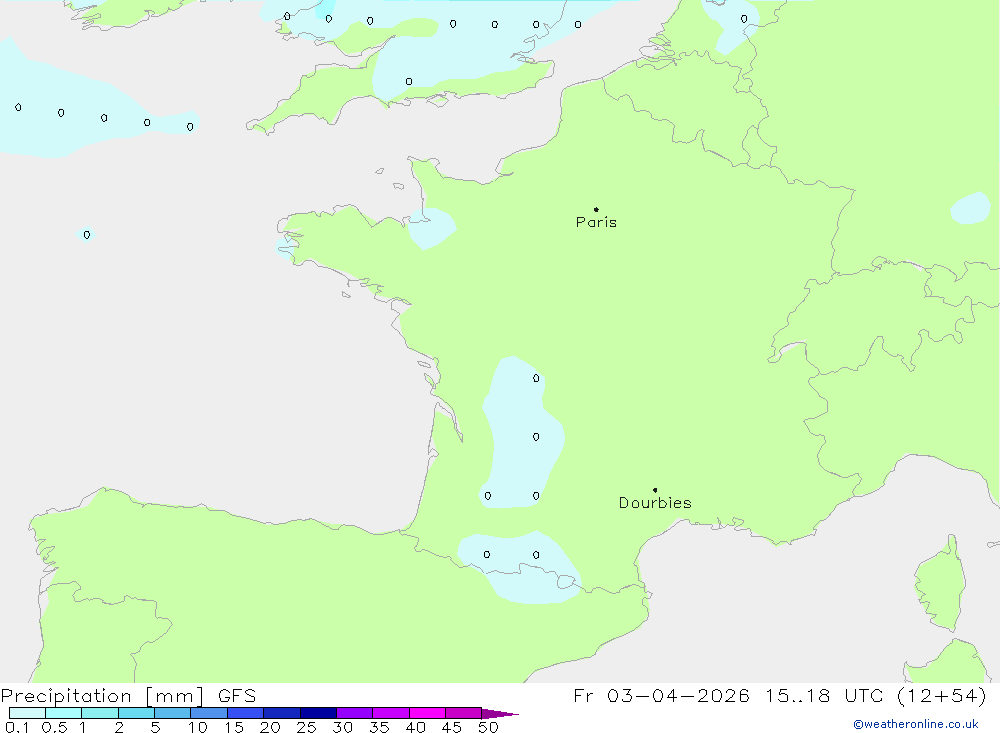Click the small rain patch near the eastern map edge
This screenshot has height=733, width=1000.
(969, 208)
